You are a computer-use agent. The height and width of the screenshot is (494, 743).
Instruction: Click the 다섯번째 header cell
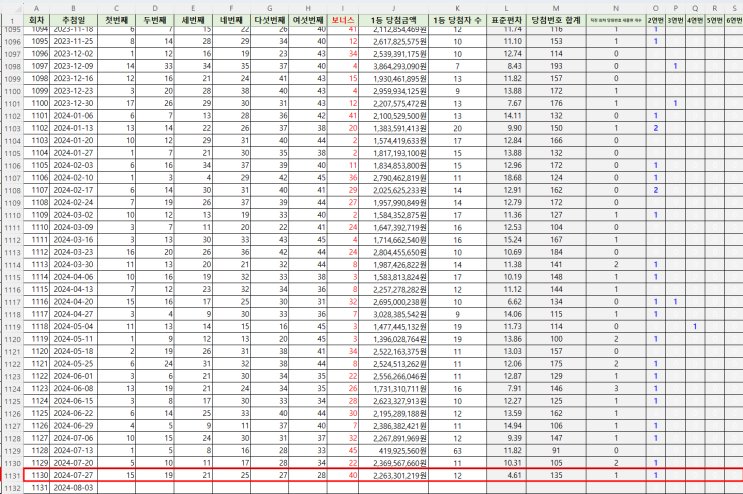(x=270, y=20)
